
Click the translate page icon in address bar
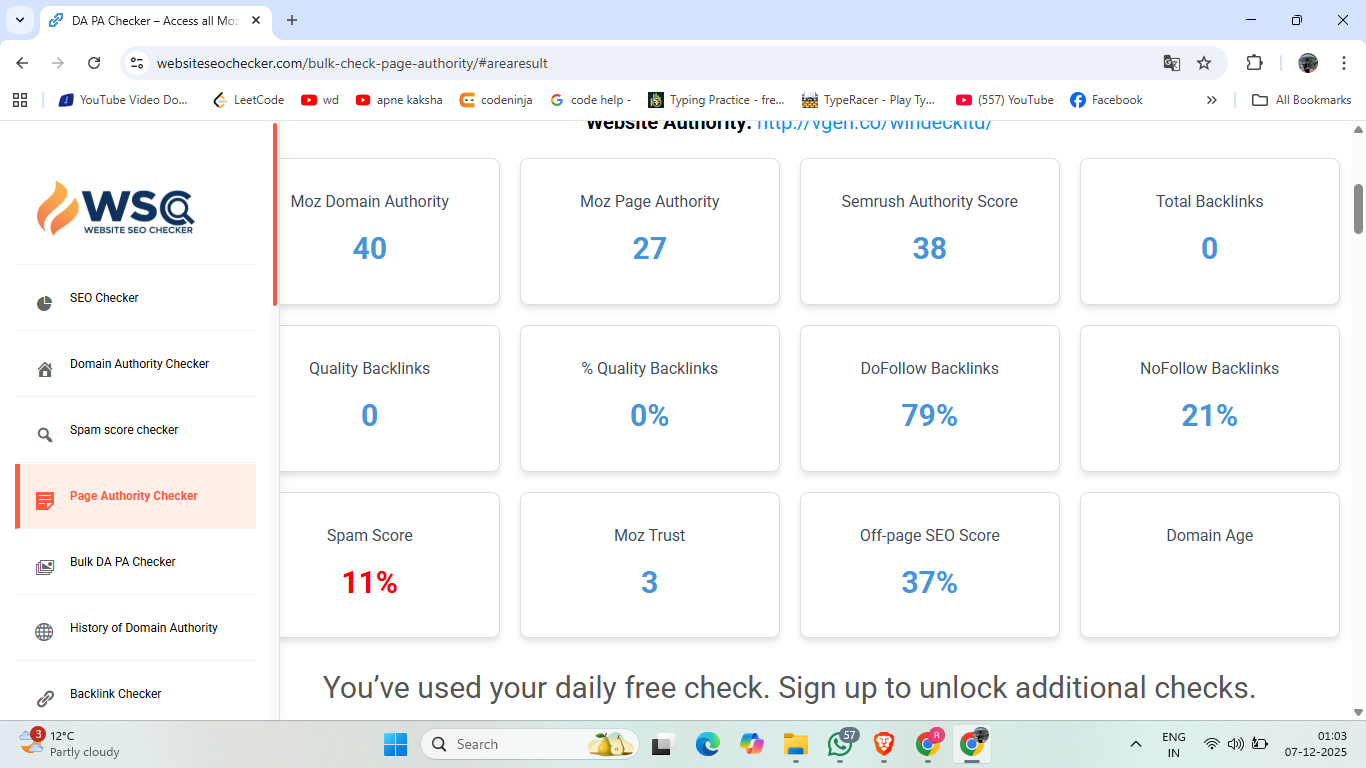coord(1171,63)
